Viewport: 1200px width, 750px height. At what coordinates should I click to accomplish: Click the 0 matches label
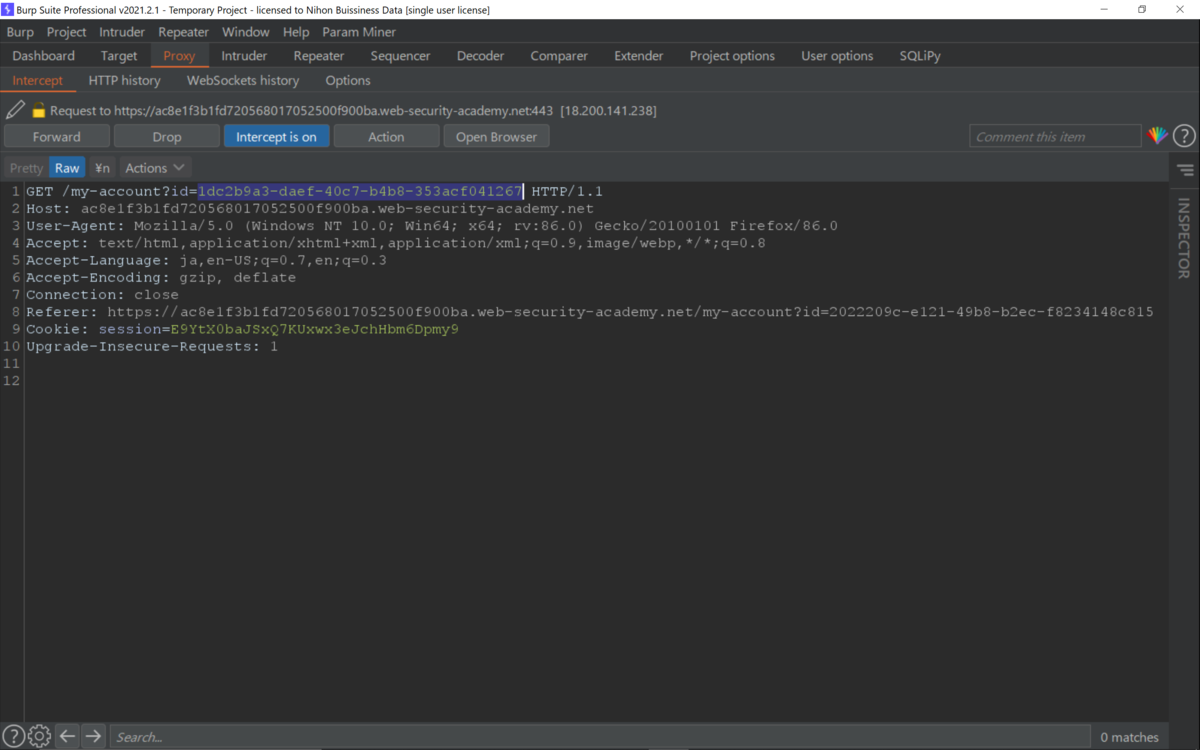(x=1129, y=736)
